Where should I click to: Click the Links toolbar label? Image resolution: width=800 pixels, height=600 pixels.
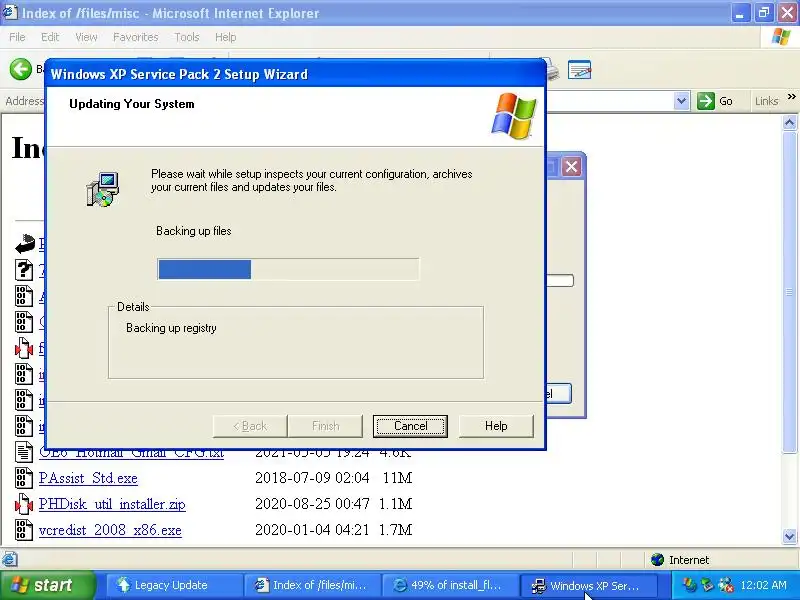point(766,101)
